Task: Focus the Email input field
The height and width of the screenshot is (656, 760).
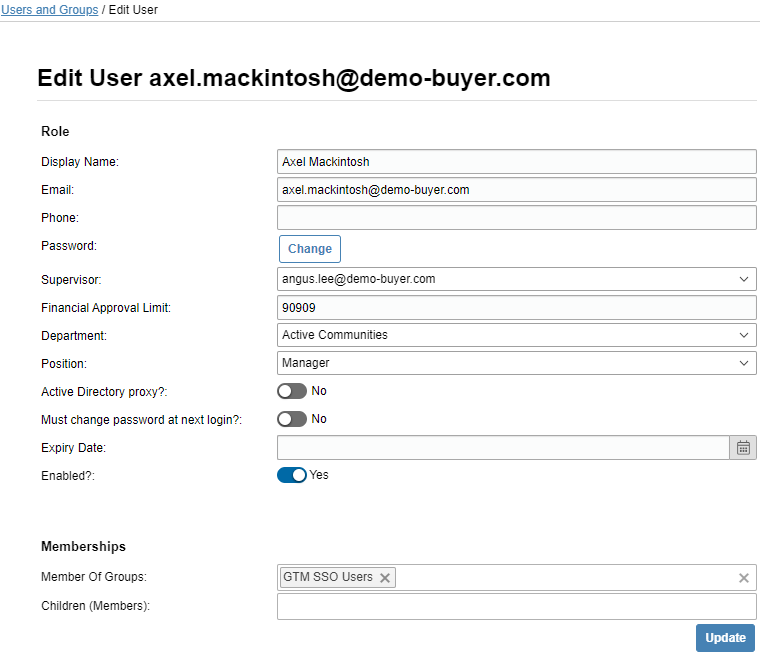Action: point(517,190)
